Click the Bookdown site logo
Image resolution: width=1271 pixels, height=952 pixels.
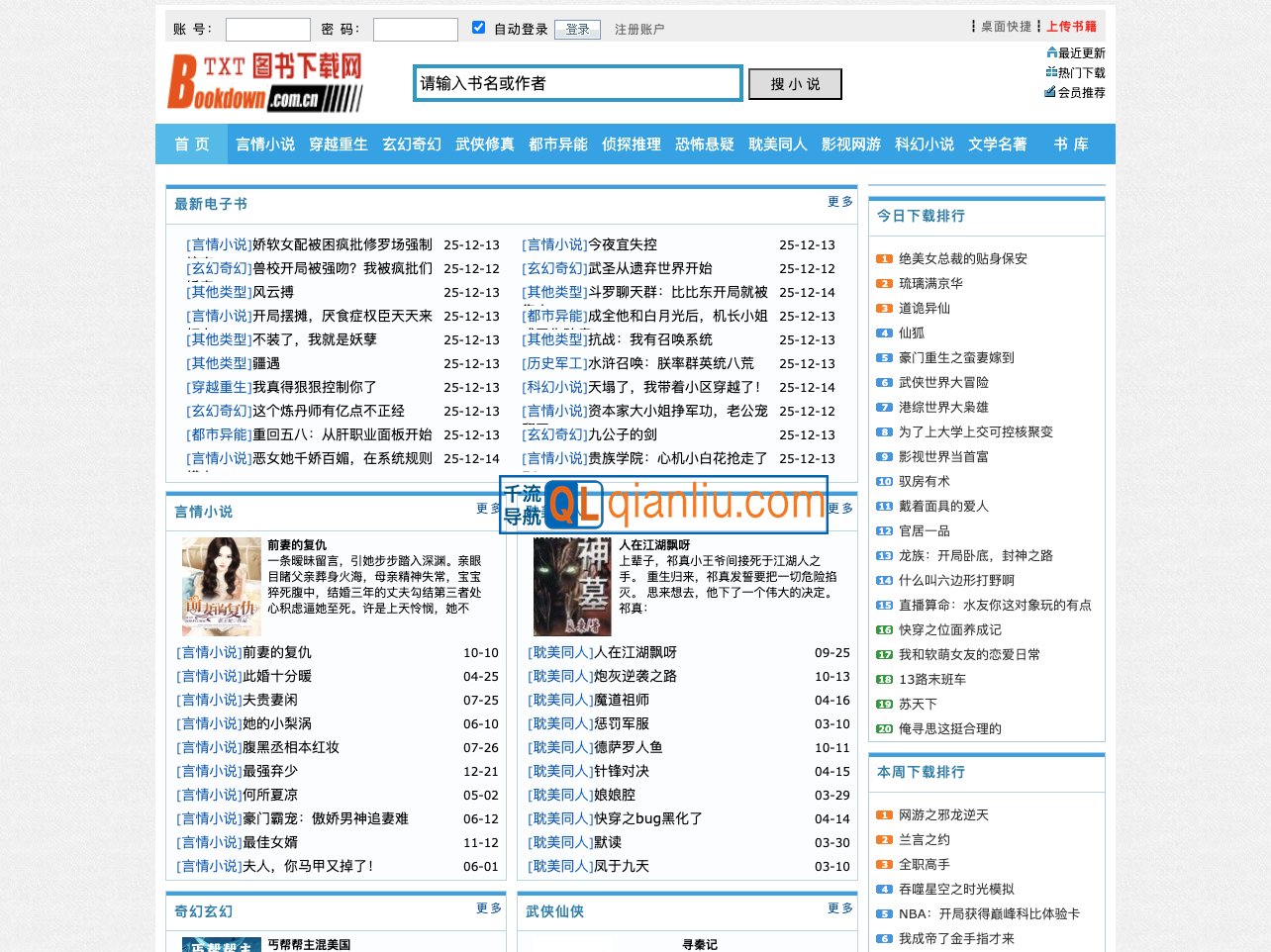(262, 81)
